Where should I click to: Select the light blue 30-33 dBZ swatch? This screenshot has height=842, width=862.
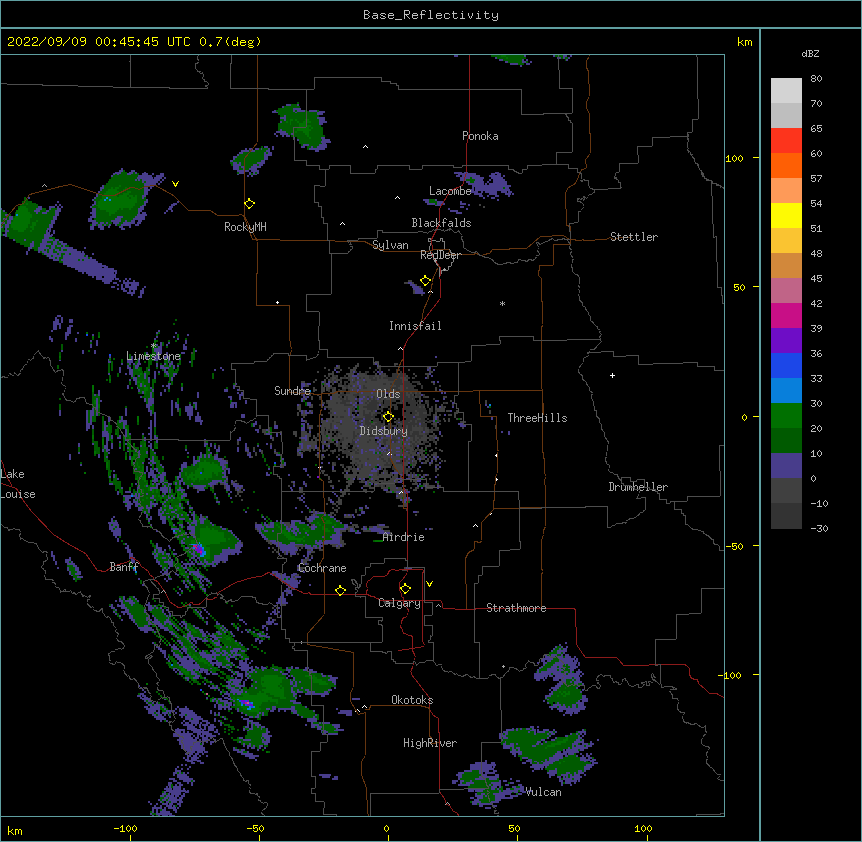(786, 391)
